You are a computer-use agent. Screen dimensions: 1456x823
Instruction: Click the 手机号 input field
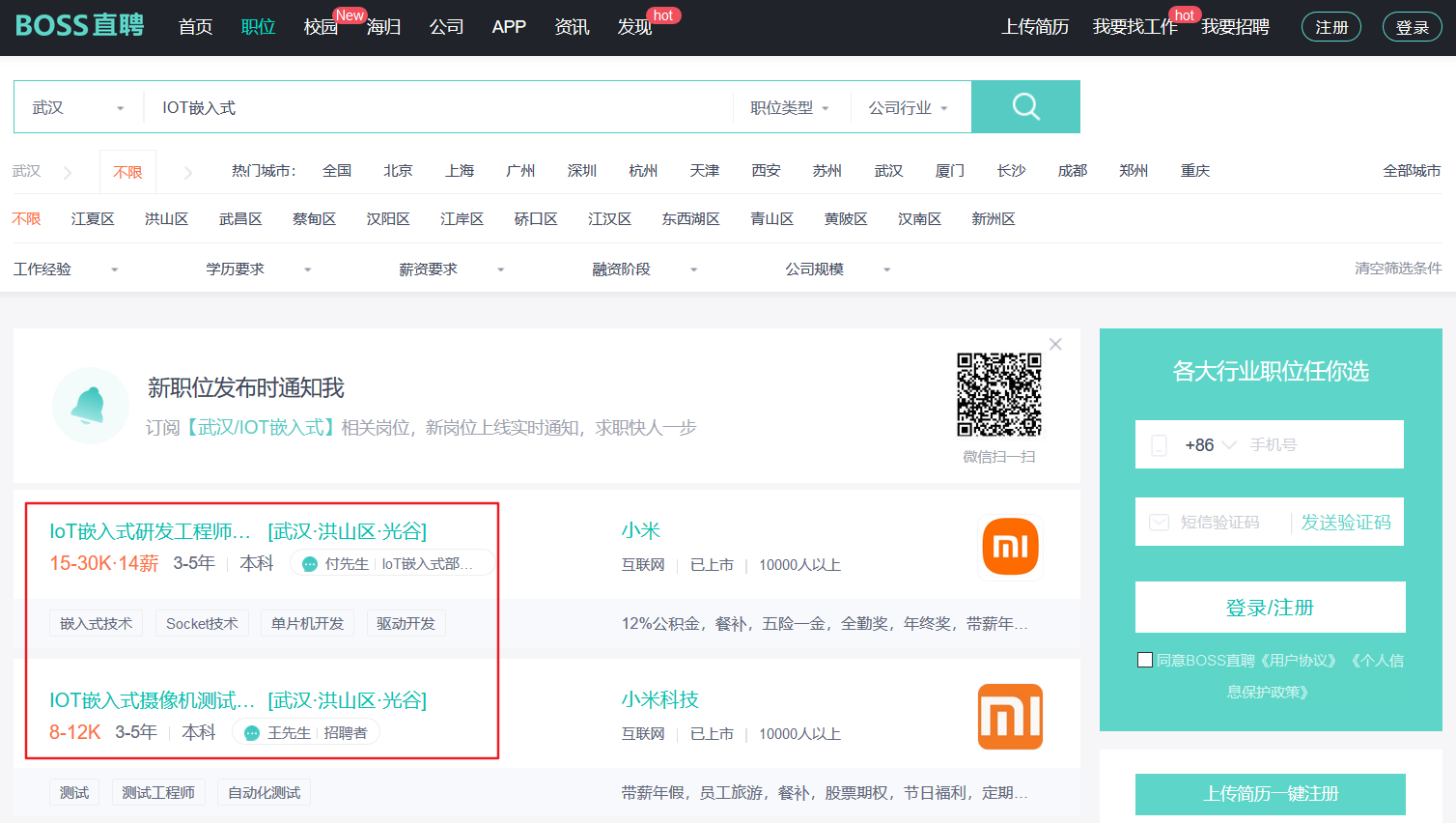[x=1323, y=445]
